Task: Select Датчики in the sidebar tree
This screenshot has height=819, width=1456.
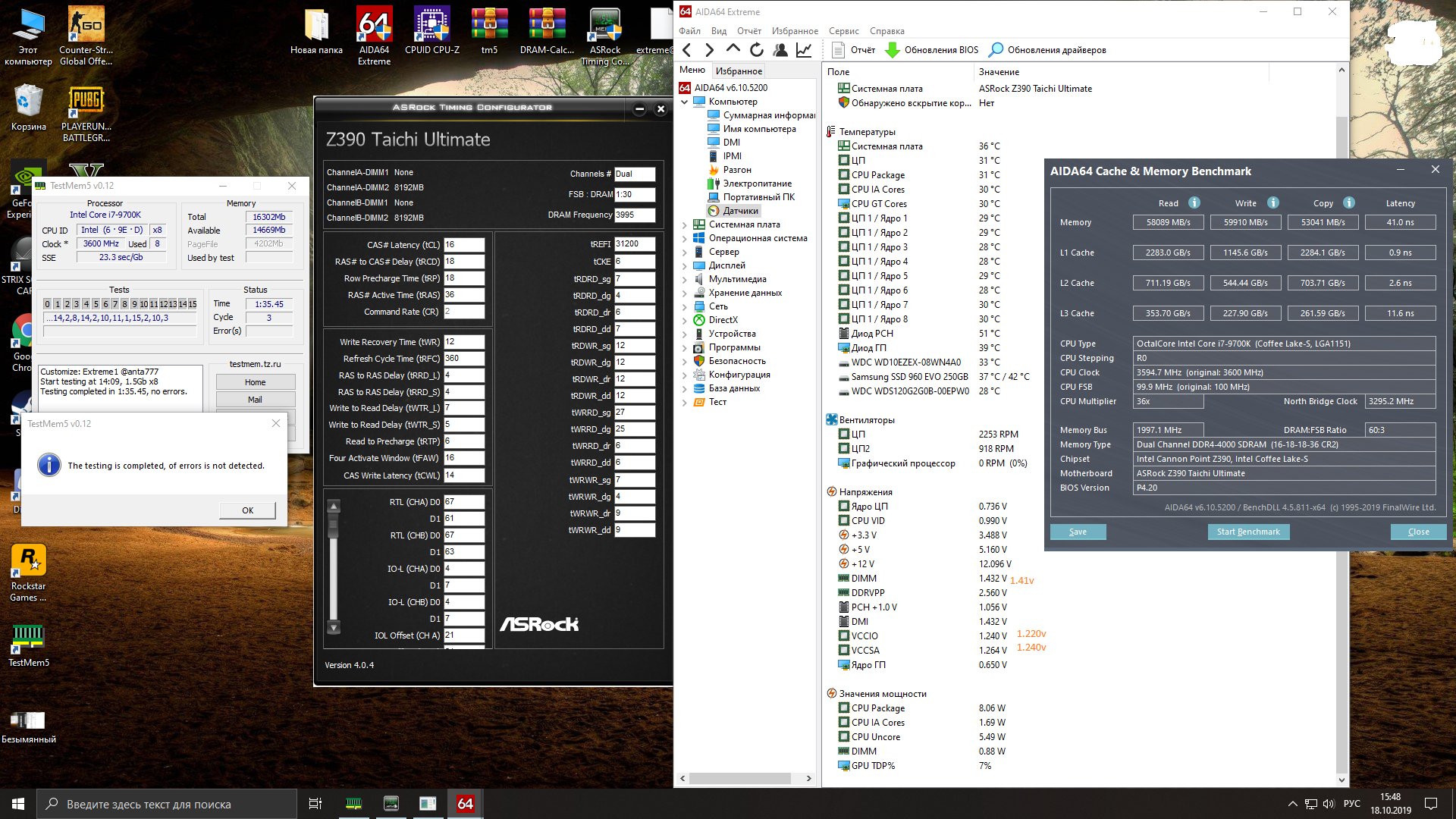Action: click(x=740, y=211)
